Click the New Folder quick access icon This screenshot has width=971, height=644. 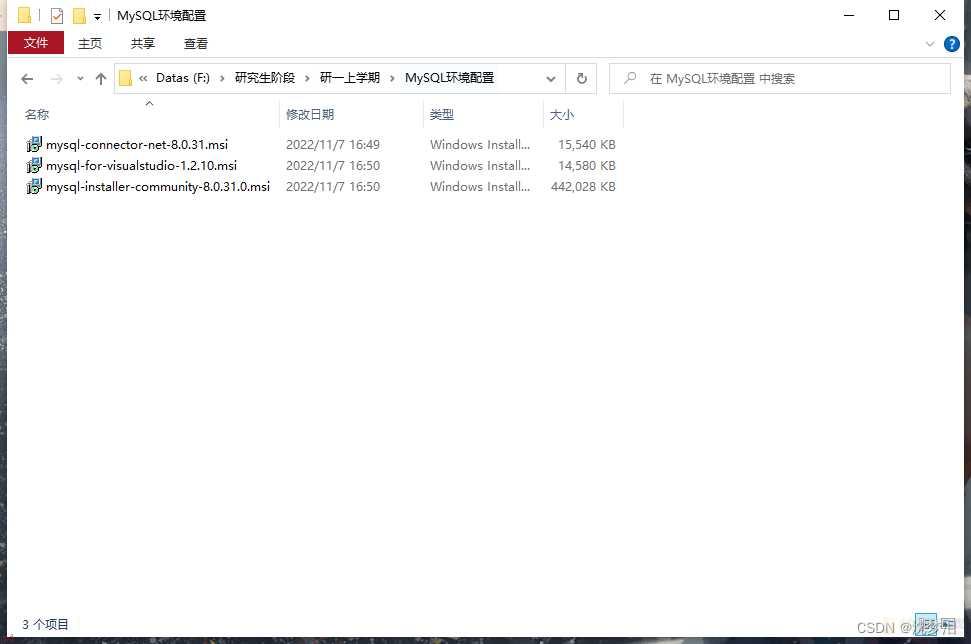click(79, 15)
